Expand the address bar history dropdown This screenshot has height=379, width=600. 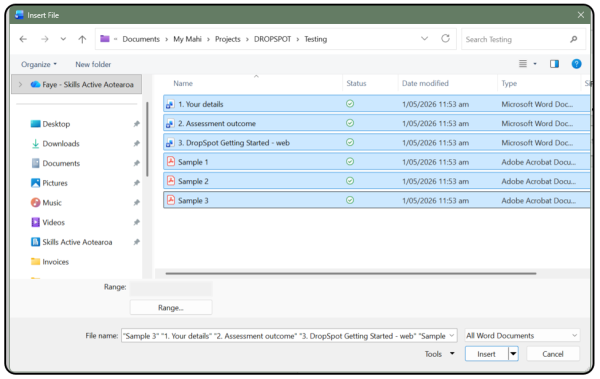coord(424,39)
